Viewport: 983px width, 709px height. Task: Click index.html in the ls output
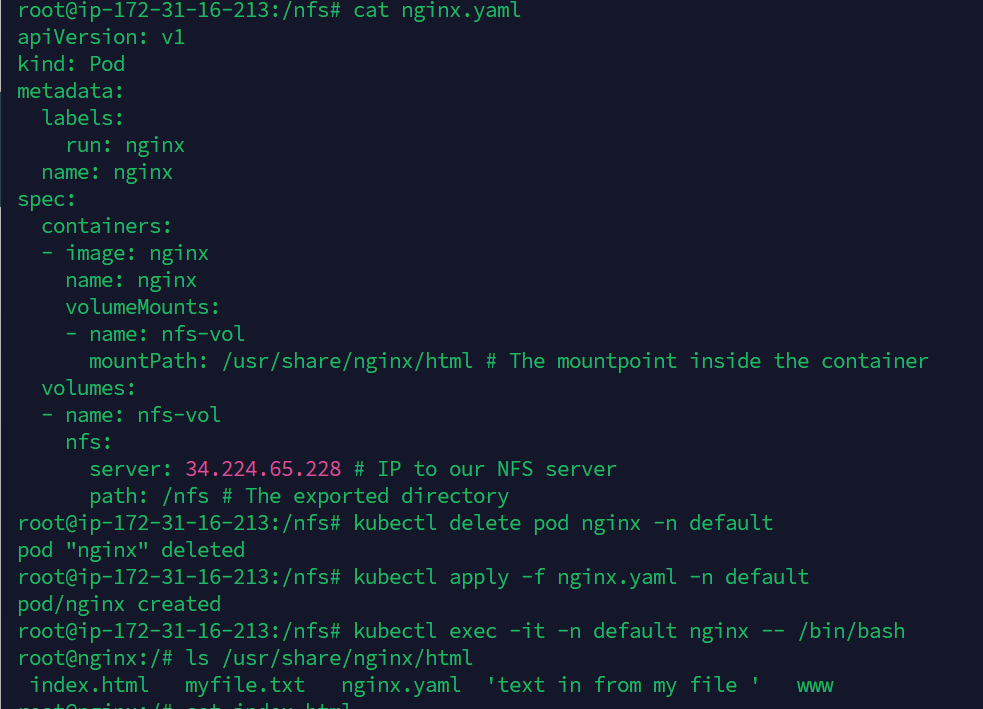point(89,685)
